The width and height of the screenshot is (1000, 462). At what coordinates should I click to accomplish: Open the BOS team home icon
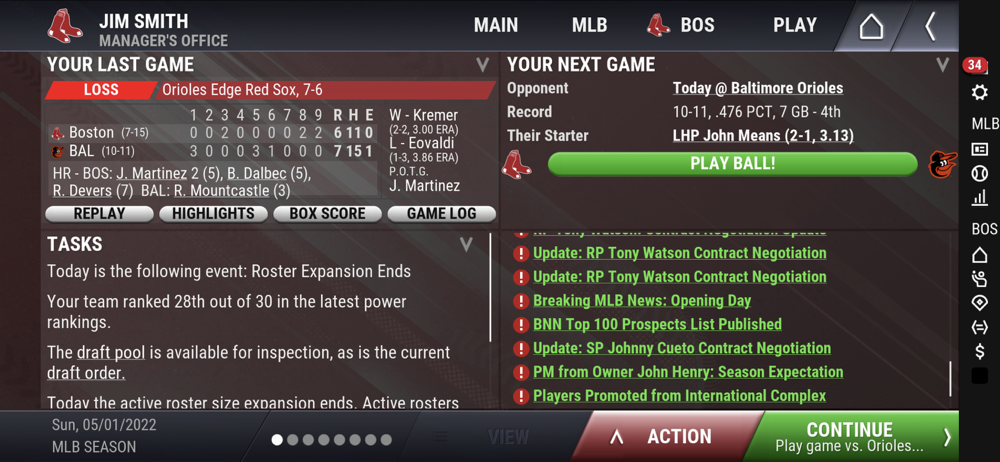tap(979, 255)
